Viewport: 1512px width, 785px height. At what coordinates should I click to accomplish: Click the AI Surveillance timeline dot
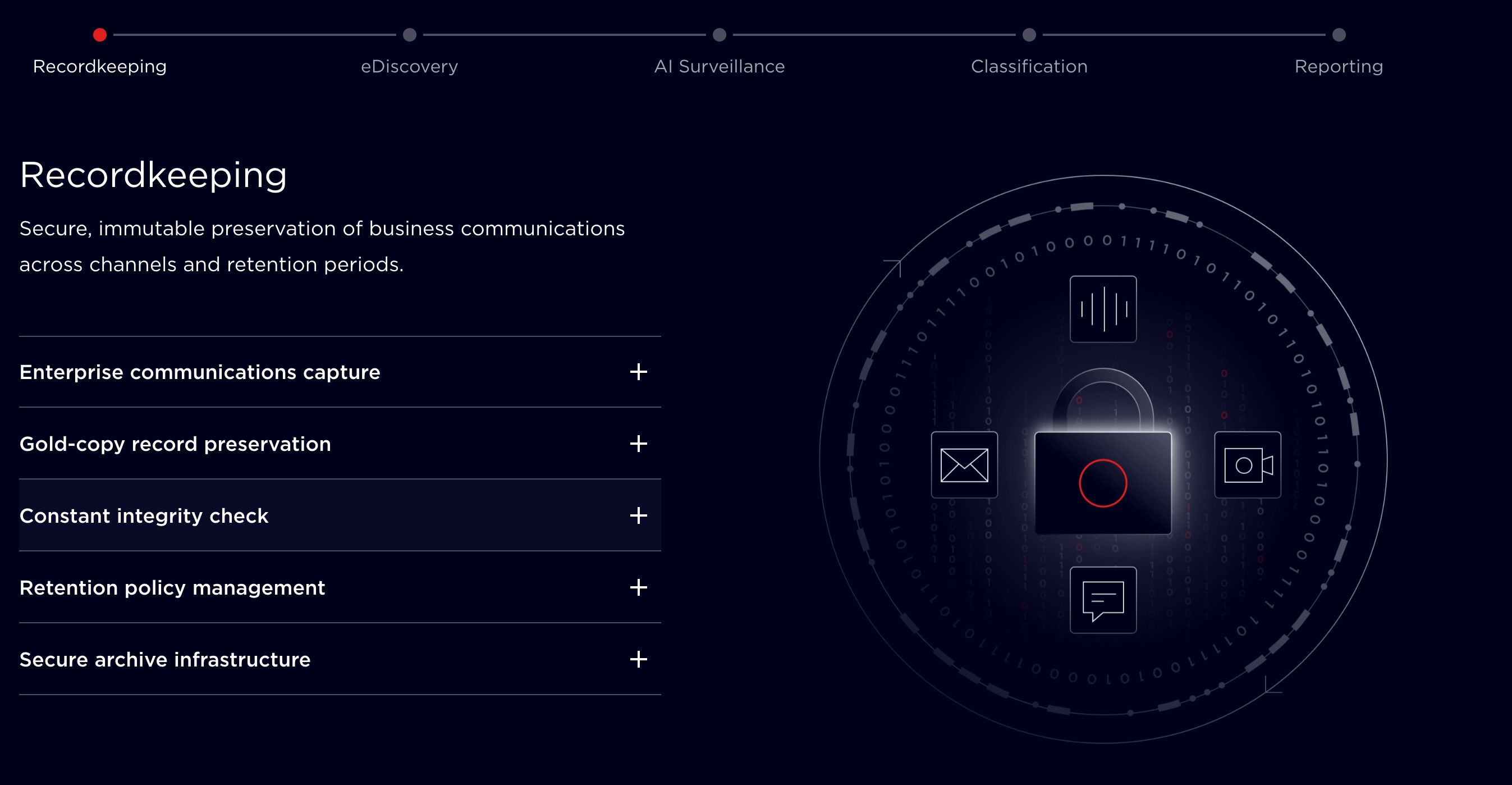[x=719, y=35]
